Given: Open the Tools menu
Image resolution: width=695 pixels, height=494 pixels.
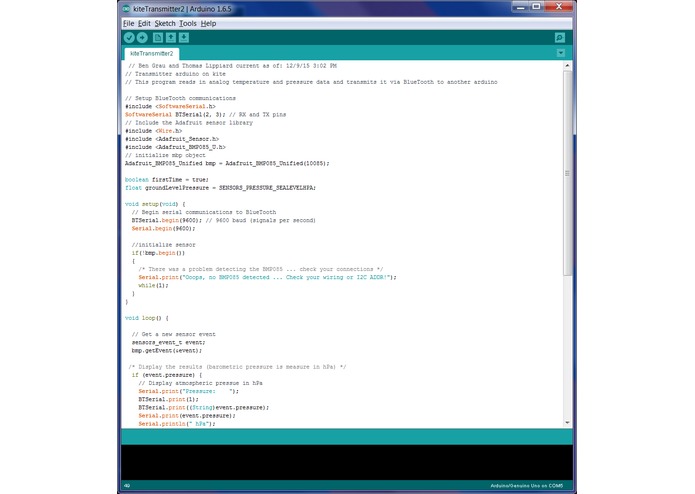Looking at the screenshot, I should 187,23.
